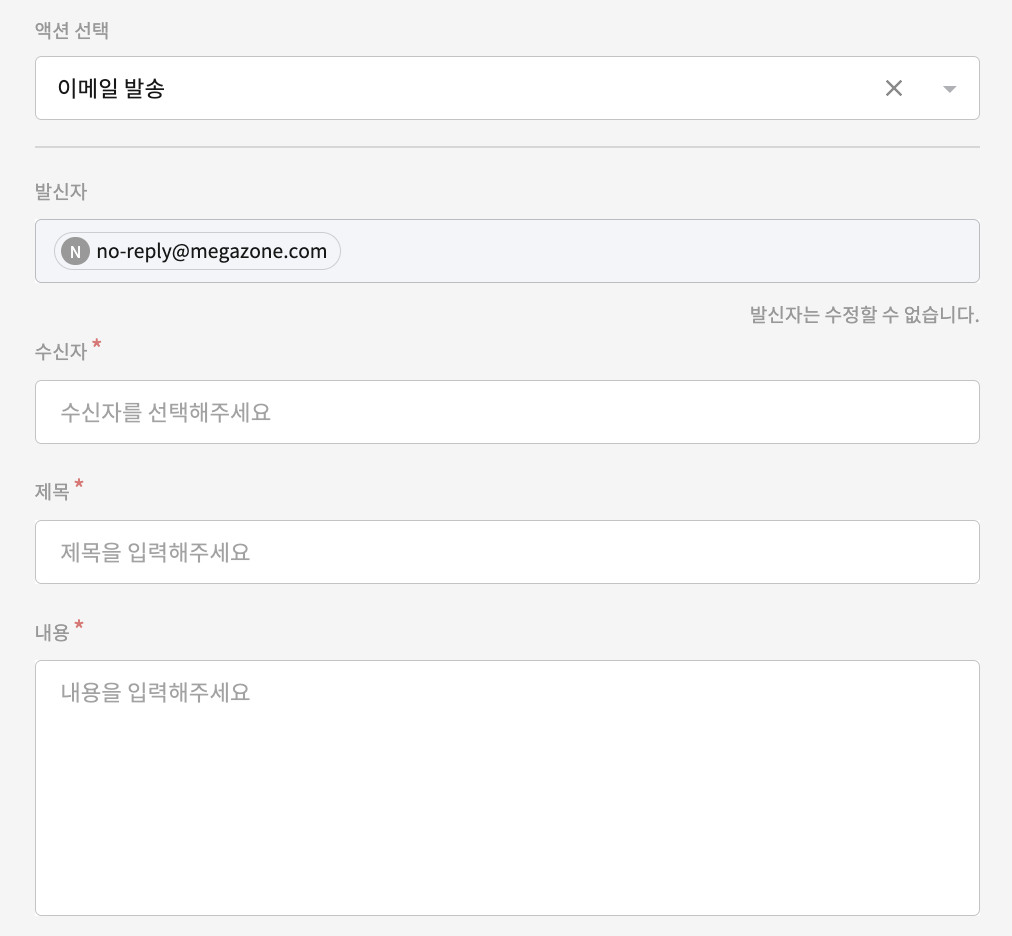Click the red required asterisk beside 내용
The width and height of the screenshot is (1012, 936).
79,626
